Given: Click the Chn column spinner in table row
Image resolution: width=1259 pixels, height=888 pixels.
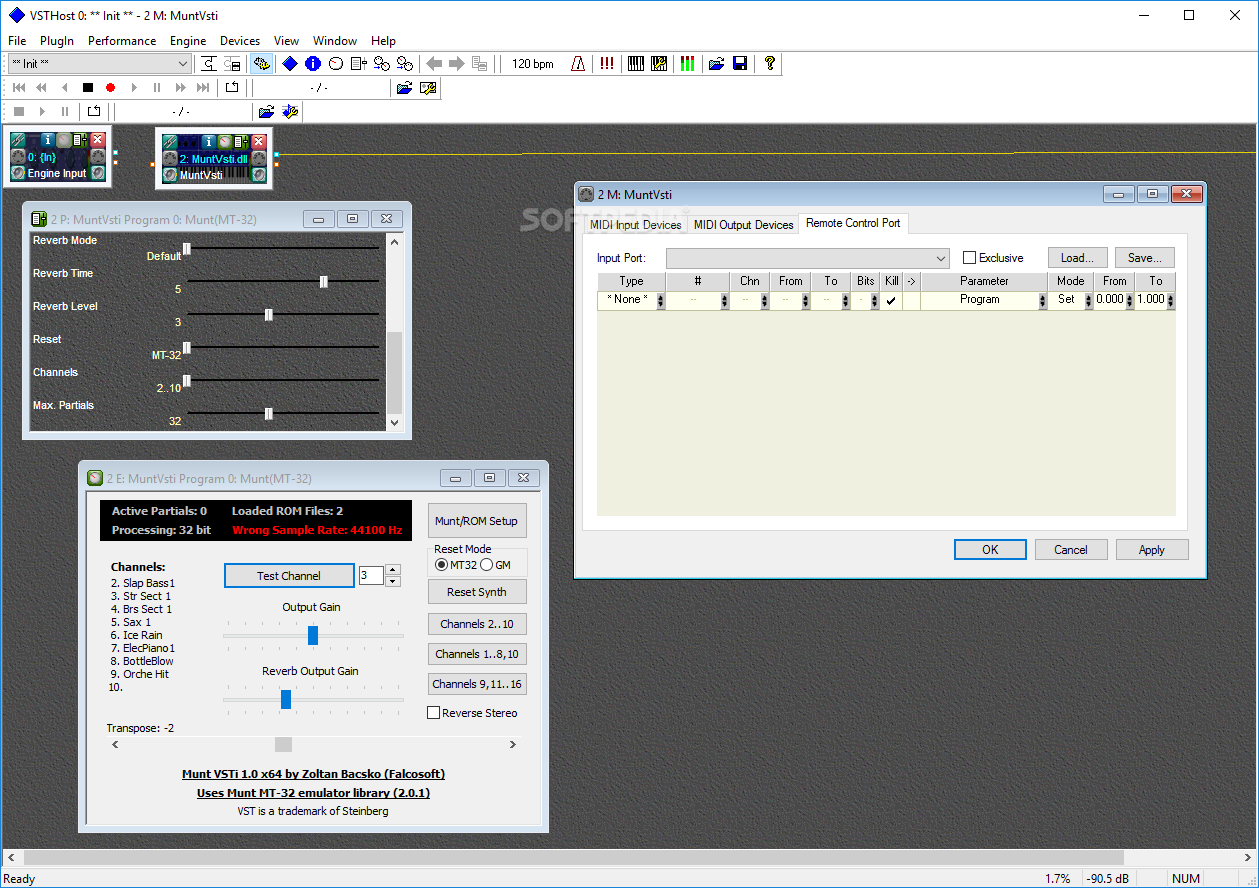Looking at the screenshot, I should tap(764, 300).
